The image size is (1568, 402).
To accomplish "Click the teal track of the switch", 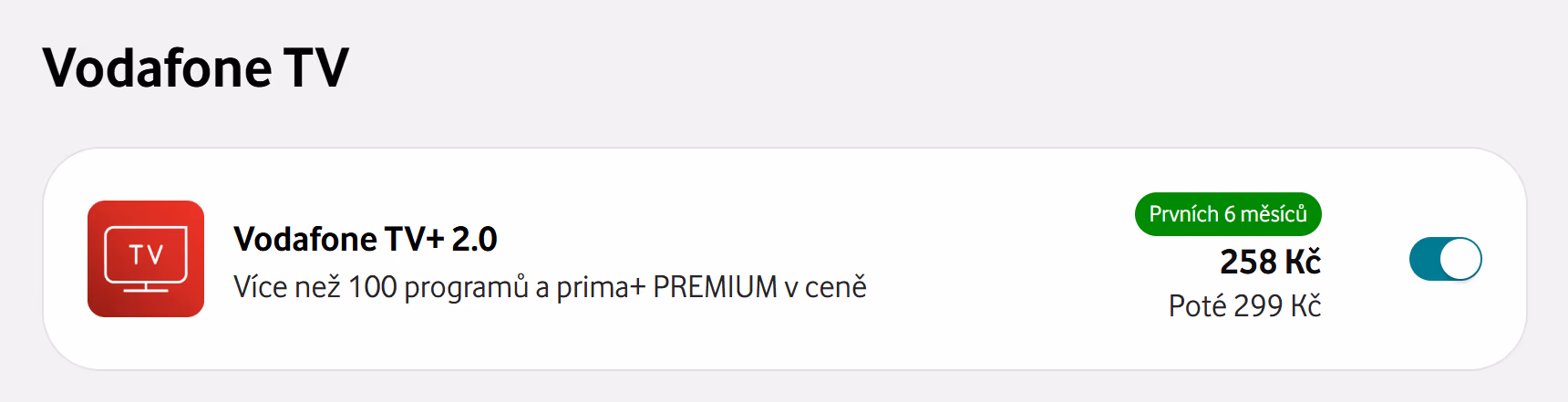I will 1425,259.
